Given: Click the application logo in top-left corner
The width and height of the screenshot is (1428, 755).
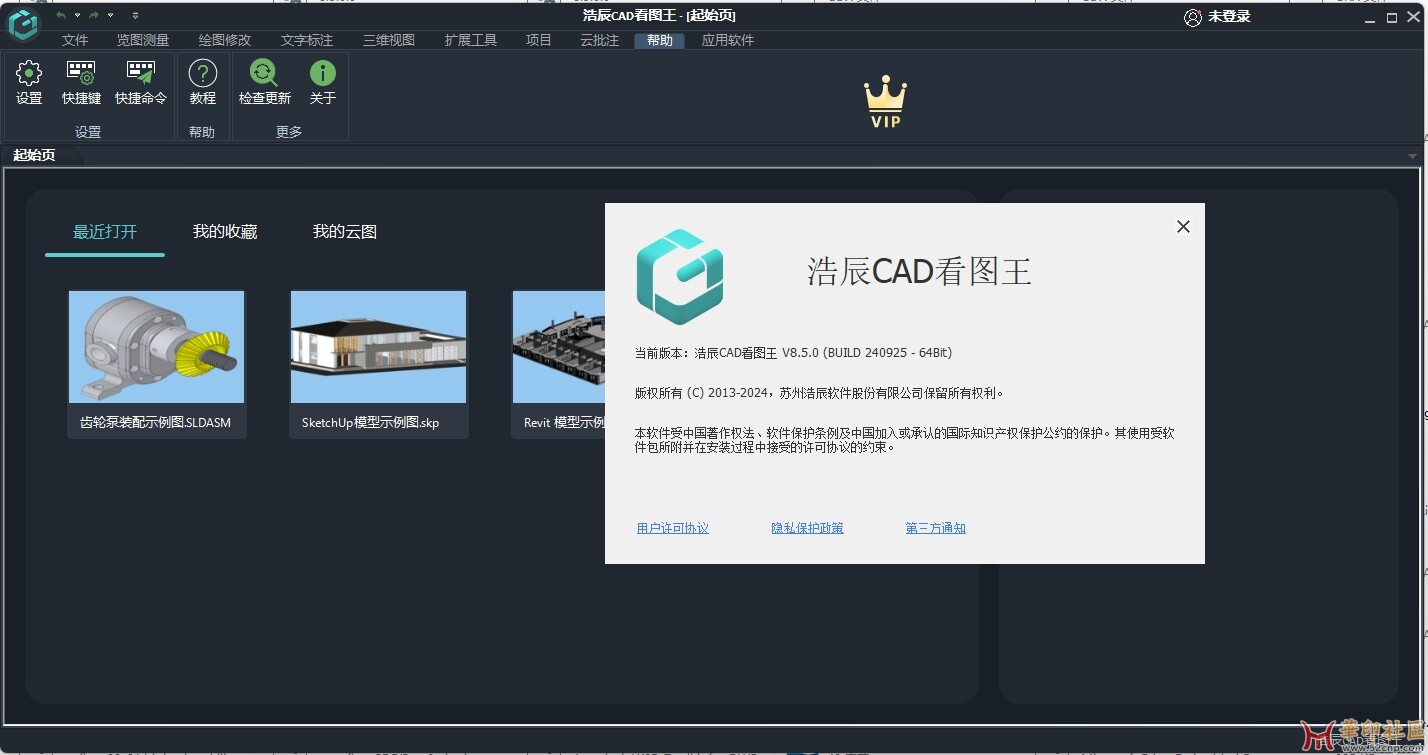Looking at the screenshot, I should tap(23, 24).
